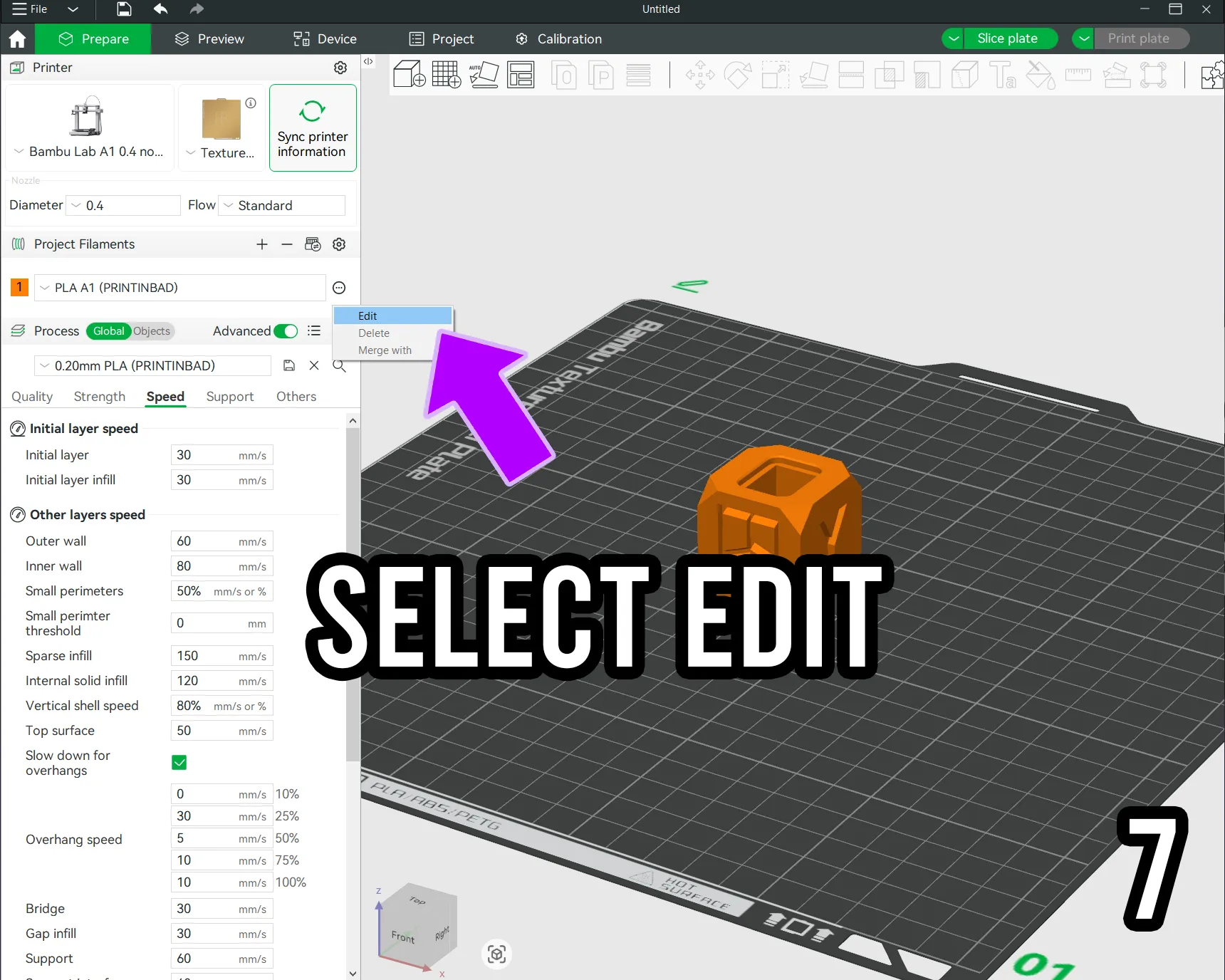The height and width of the screenshot is (980, 1225).
Task: Click the discard preset changes X icon
Action: tap(314, 365)
